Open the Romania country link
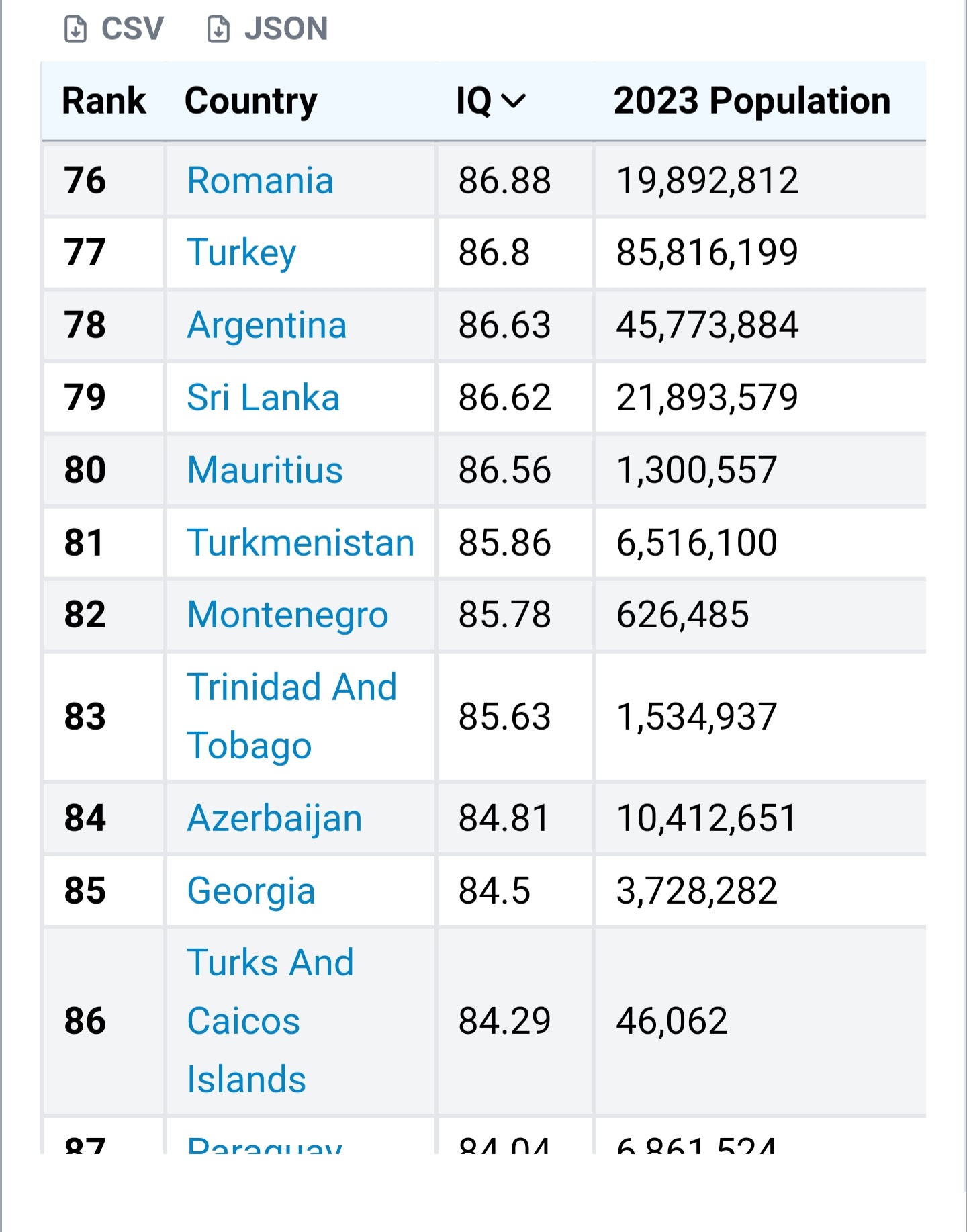 261,181
